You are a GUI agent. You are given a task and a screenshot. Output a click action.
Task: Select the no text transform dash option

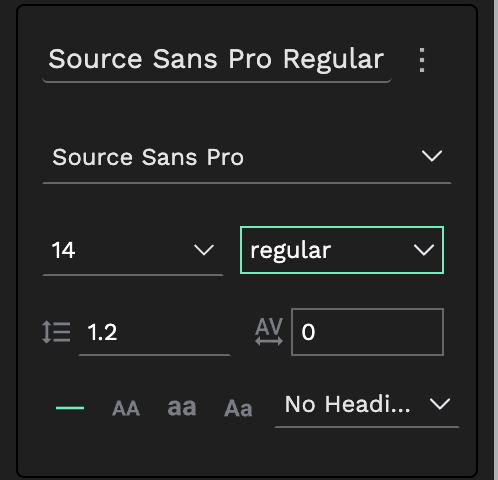(70, 408)
